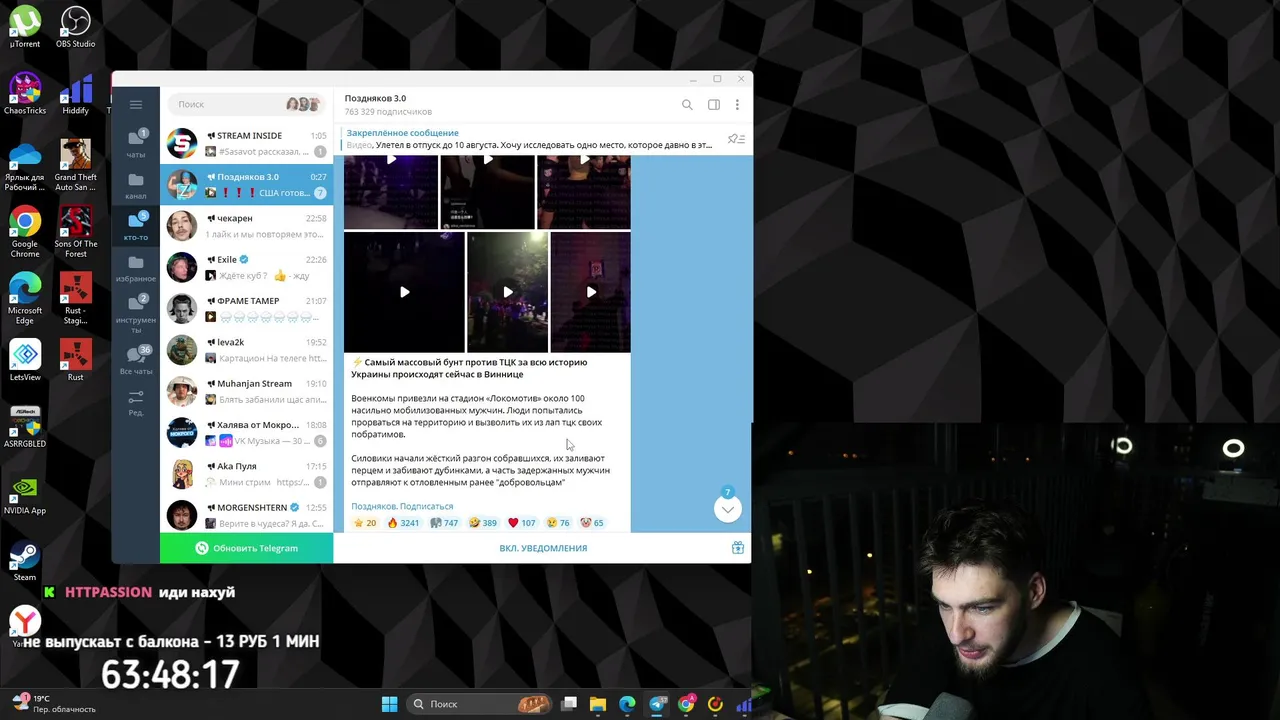Open the Sons Of The Forest shortcut

75,232
